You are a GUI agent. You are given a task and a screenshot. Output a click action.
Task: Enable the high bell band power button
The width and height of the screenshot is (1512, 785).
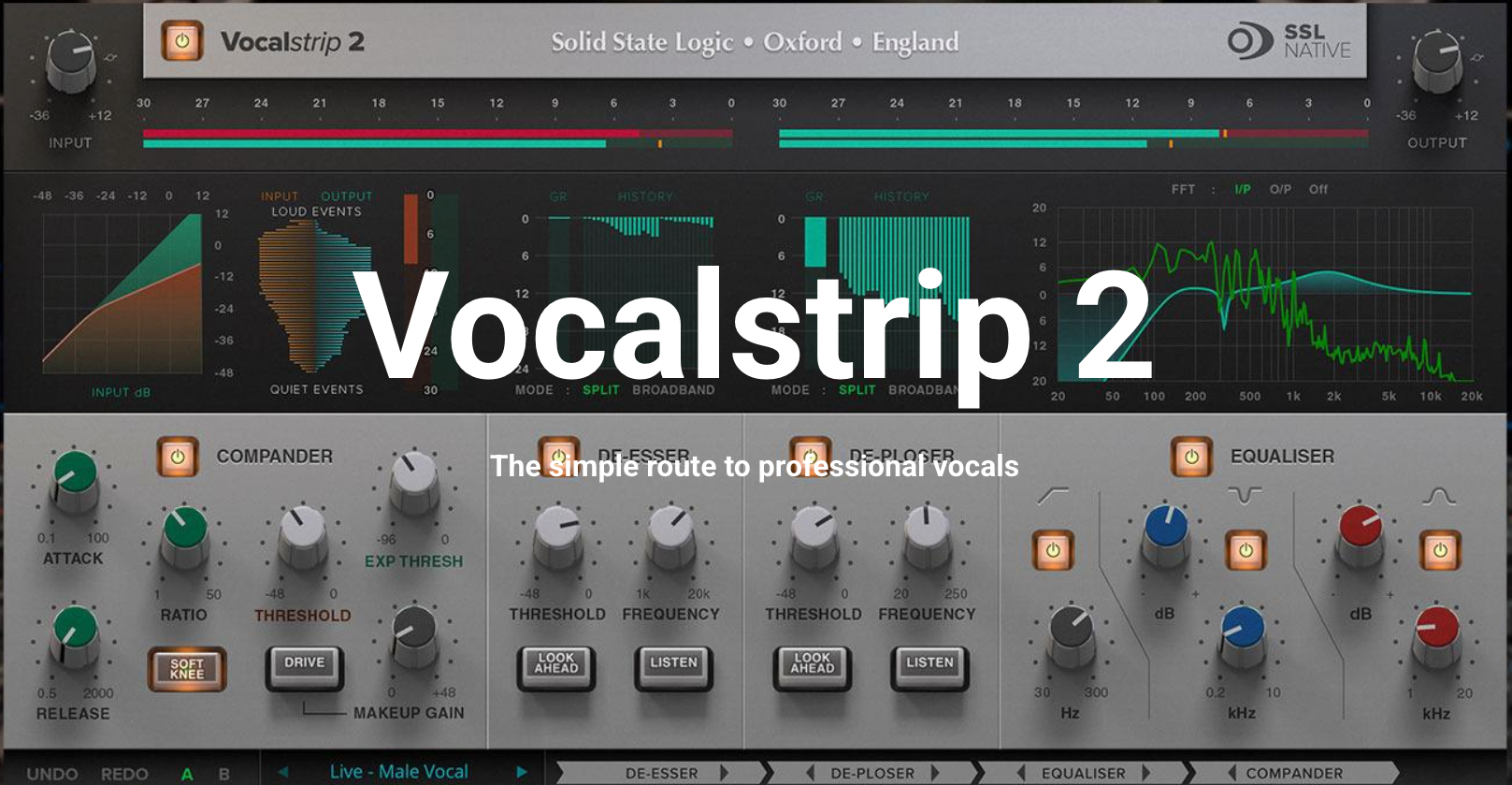click(x=1440, y=550)
